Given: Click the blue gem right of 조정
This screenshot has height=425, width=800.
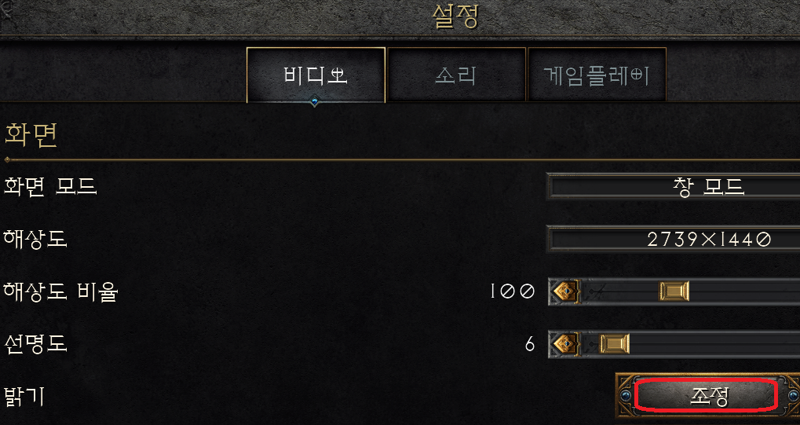Looking at the screenshot, I should tap(793, 396).
